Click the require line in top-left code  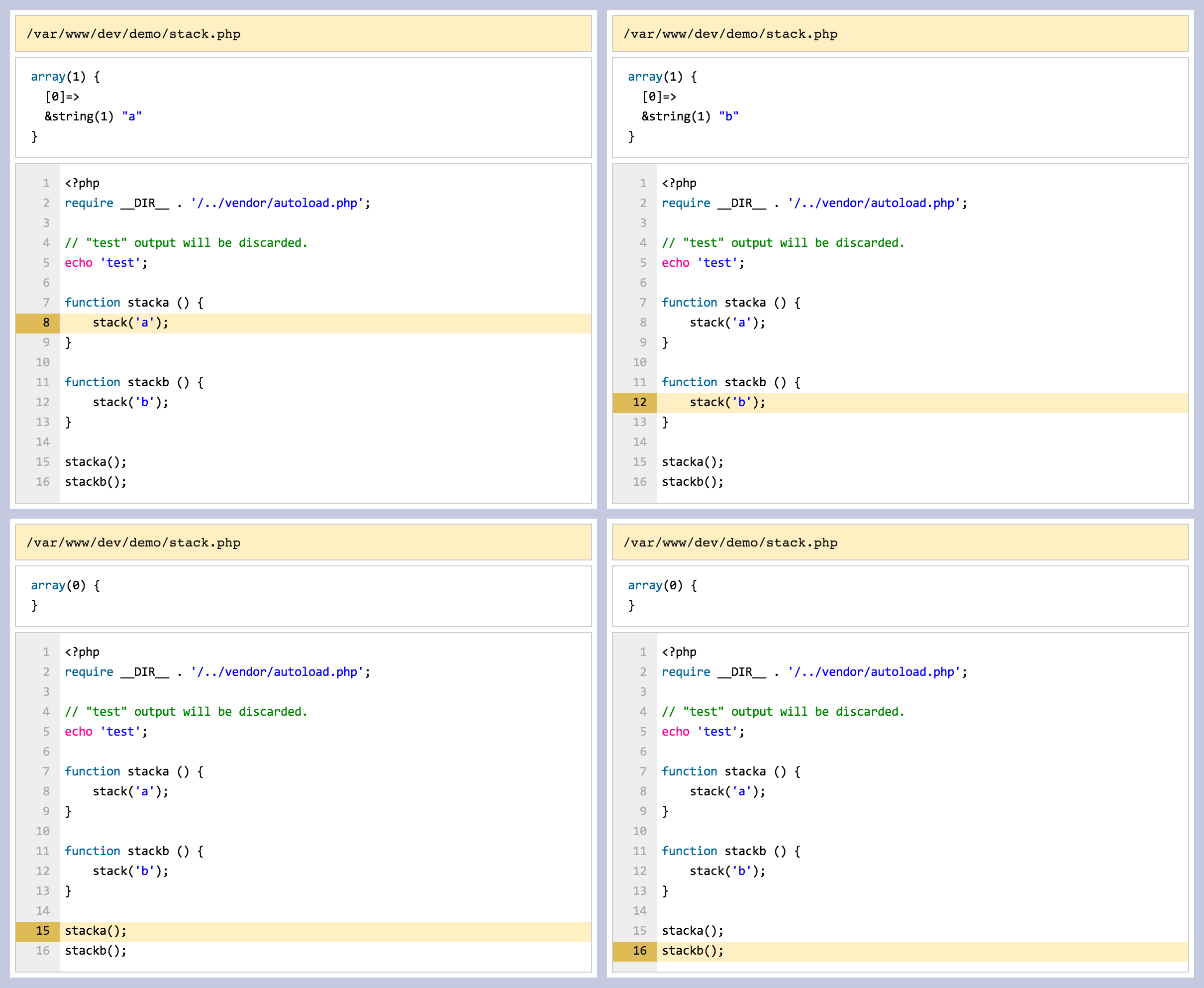(217, 203)
